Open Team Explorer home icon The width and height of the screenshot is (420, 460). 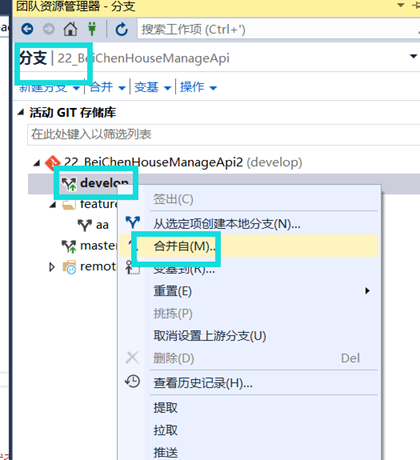click(70, 29)
